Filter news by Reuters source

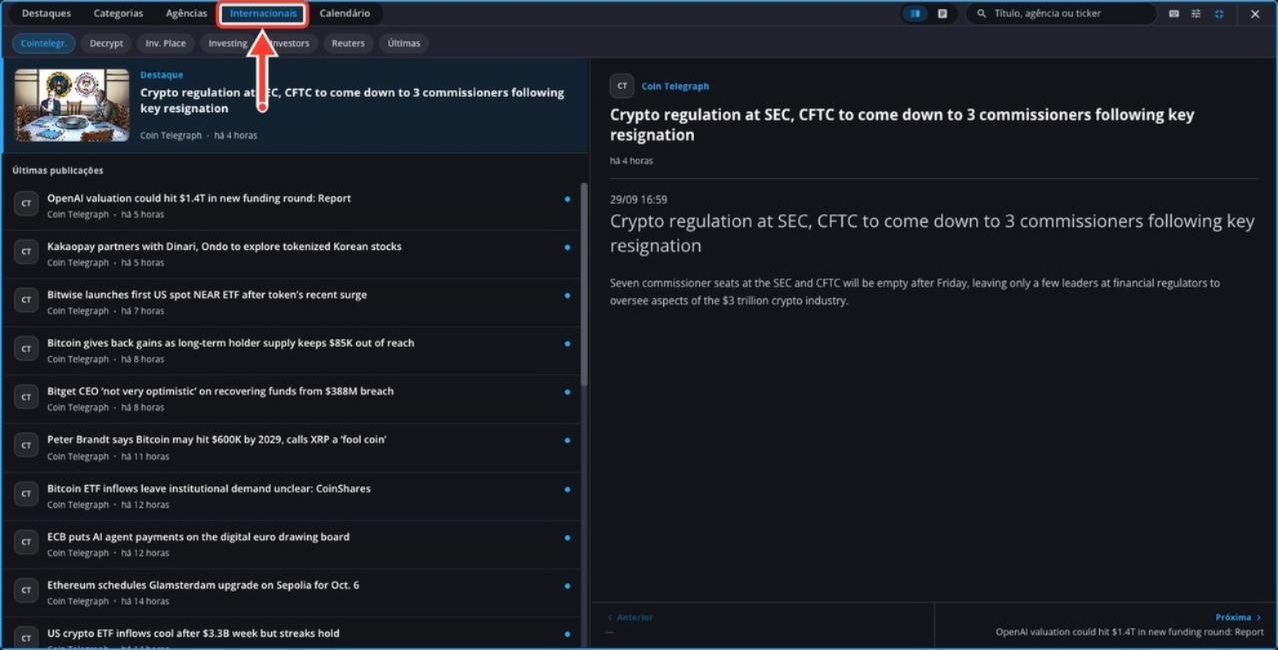[348, 43]
